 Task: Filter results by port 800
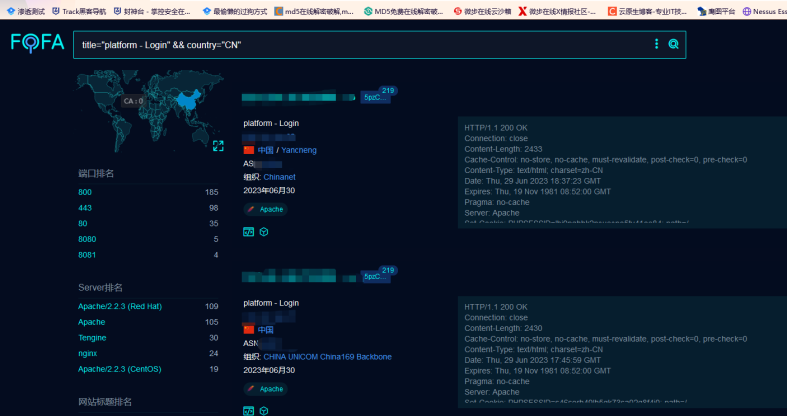tap(85, 192)
